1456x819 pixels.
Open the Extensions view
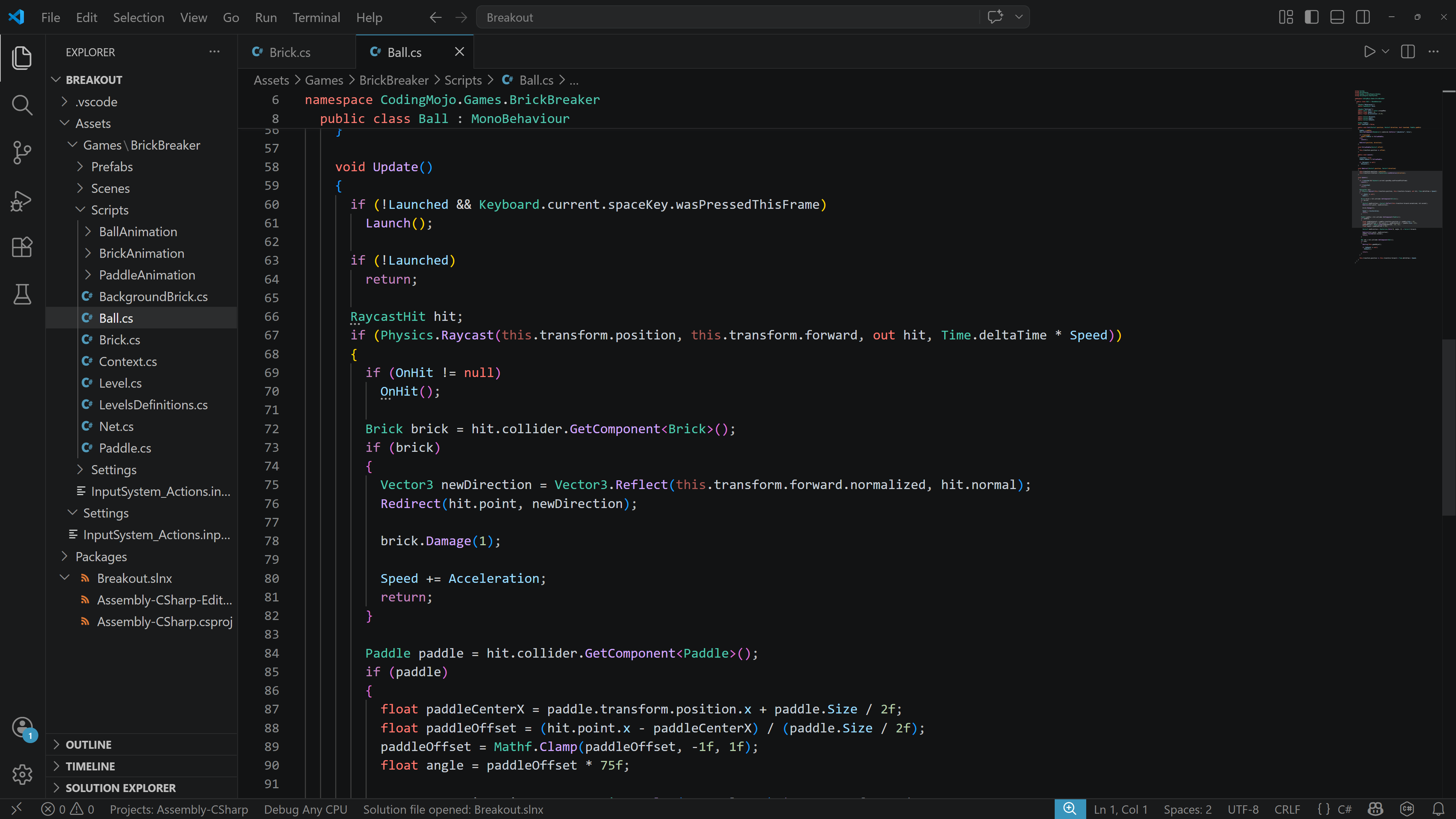click(22, 247)
